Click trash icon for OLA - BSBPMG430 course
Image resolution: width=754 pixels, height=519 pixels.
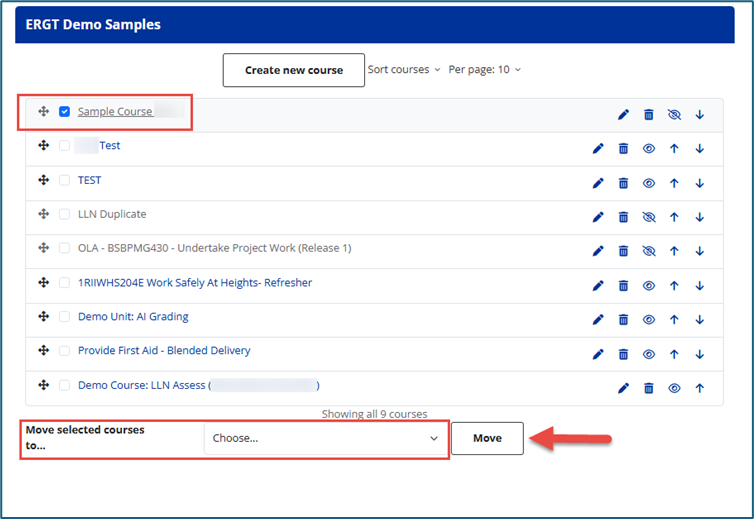(x=623, y=251)
